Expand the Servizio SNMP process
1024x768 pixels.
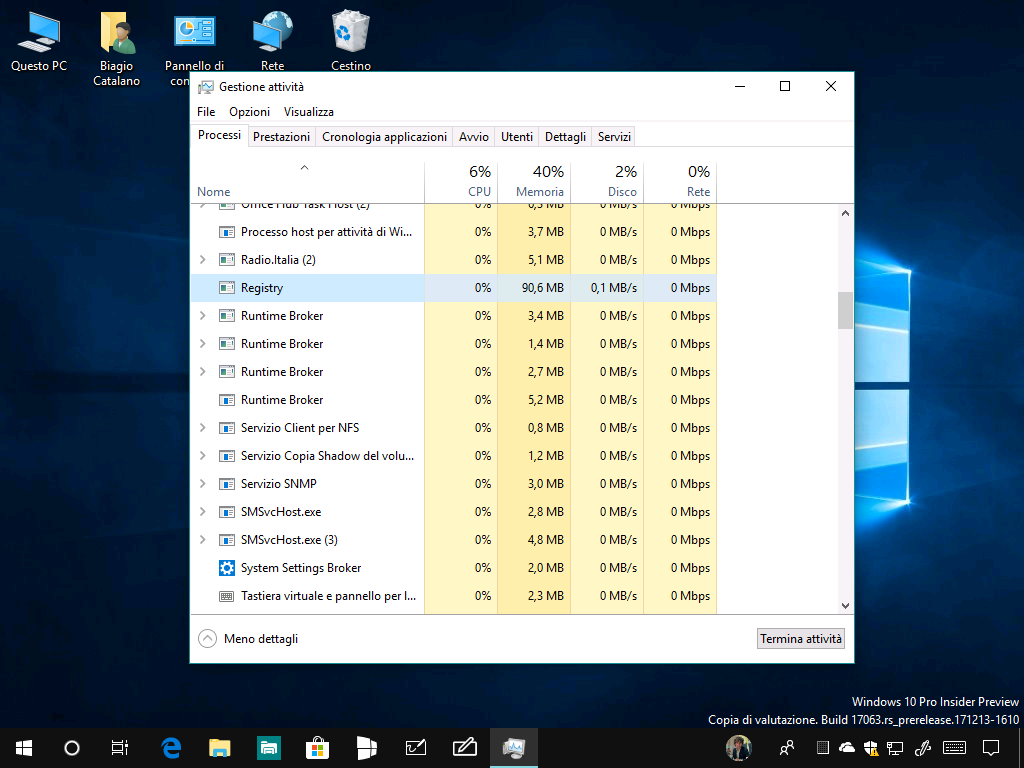click(202, 484)
